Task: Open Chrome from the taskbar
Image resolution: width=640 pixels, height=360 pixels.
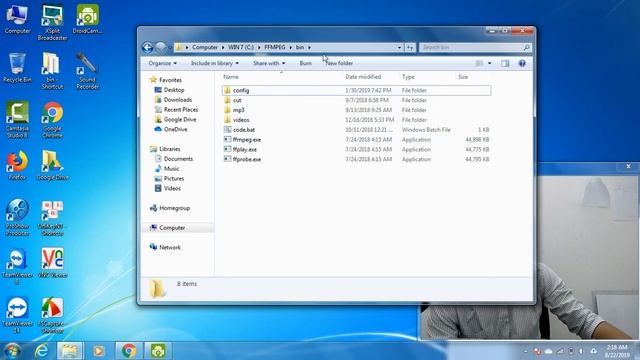Action: [129, 351]
